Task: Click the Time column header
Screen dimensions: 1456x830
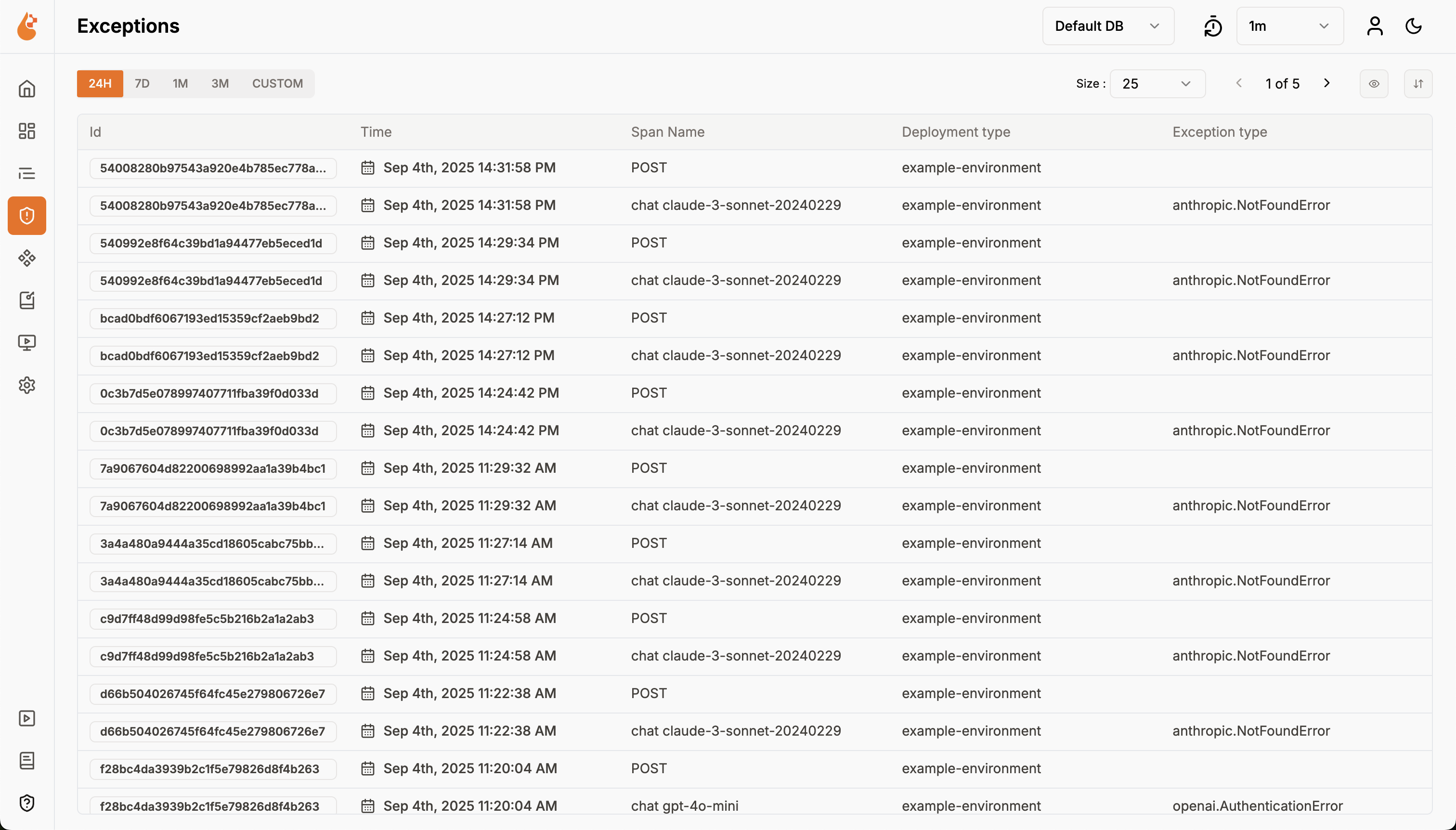Action: pyautogui.click(x=376, y=132)
